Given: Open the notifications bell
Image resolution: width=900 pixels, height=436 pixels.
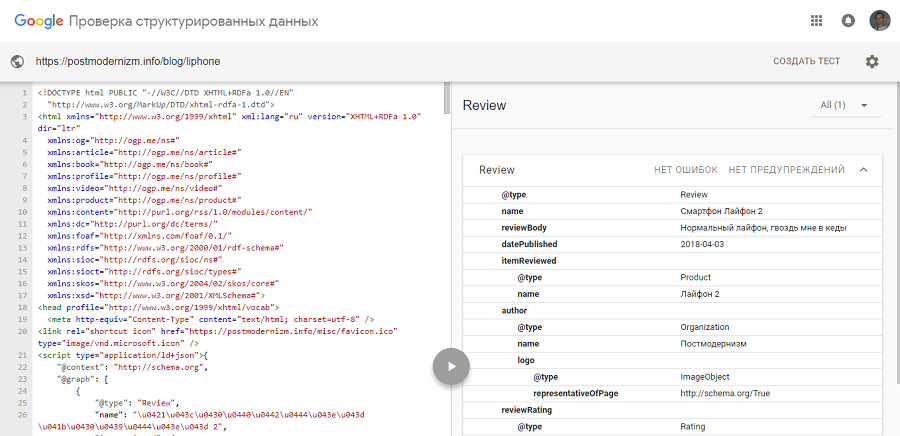Looking at the screenshot, I should click(848, 21).
